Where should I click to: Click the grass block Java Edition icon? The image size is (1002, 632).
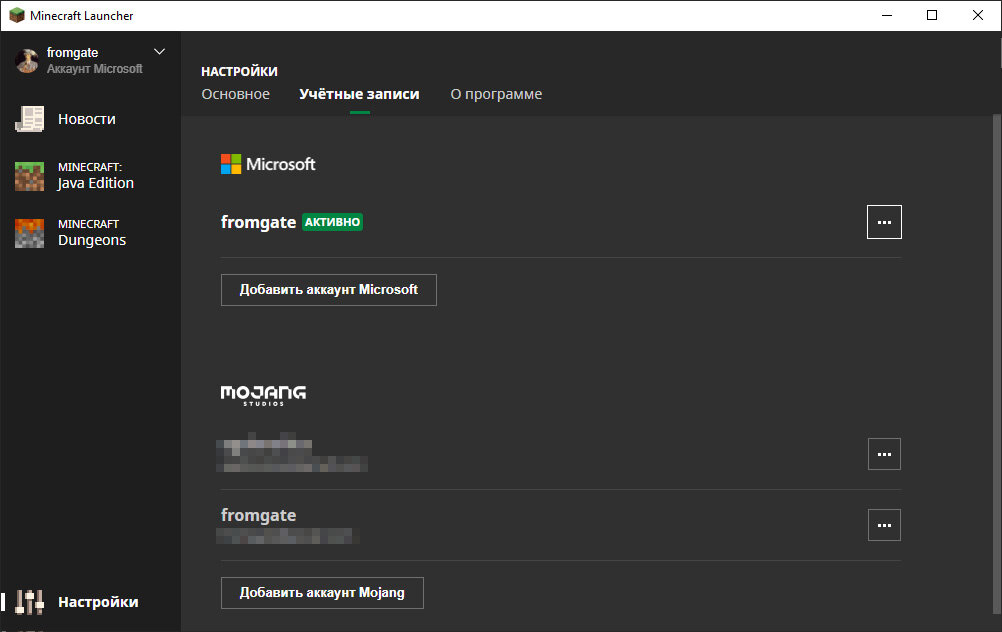coord(29,176)
